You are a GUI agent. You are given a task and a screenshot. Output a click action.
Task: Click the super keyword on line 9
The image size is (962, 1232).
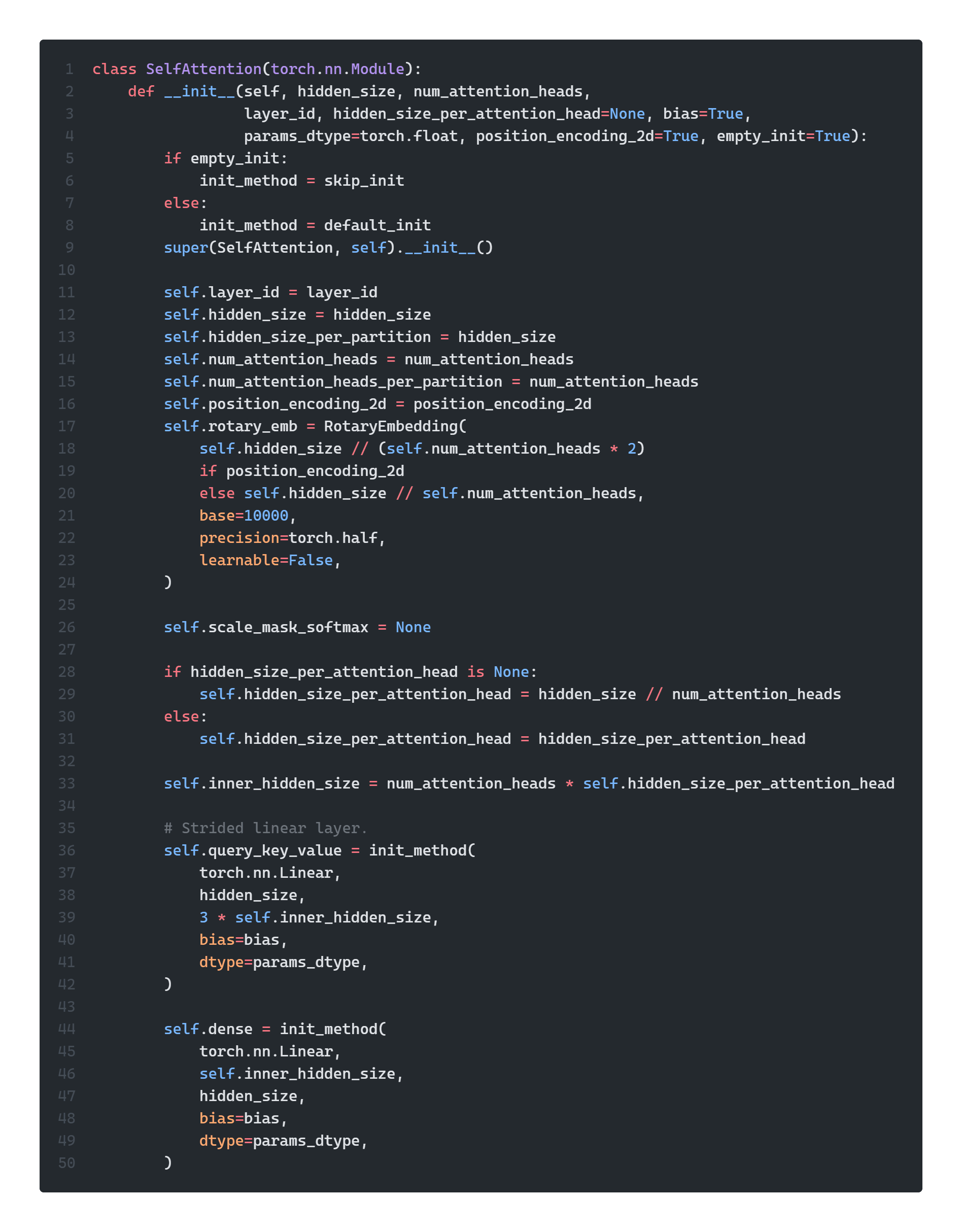186,248
